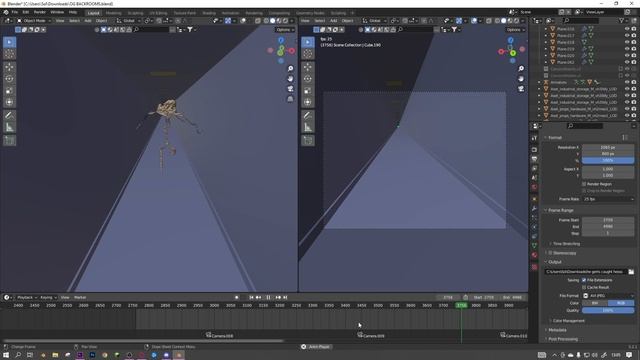The width and height of the screenshot is (640, 360).
Task: Open the Edit menu
Action: (26, 12)
